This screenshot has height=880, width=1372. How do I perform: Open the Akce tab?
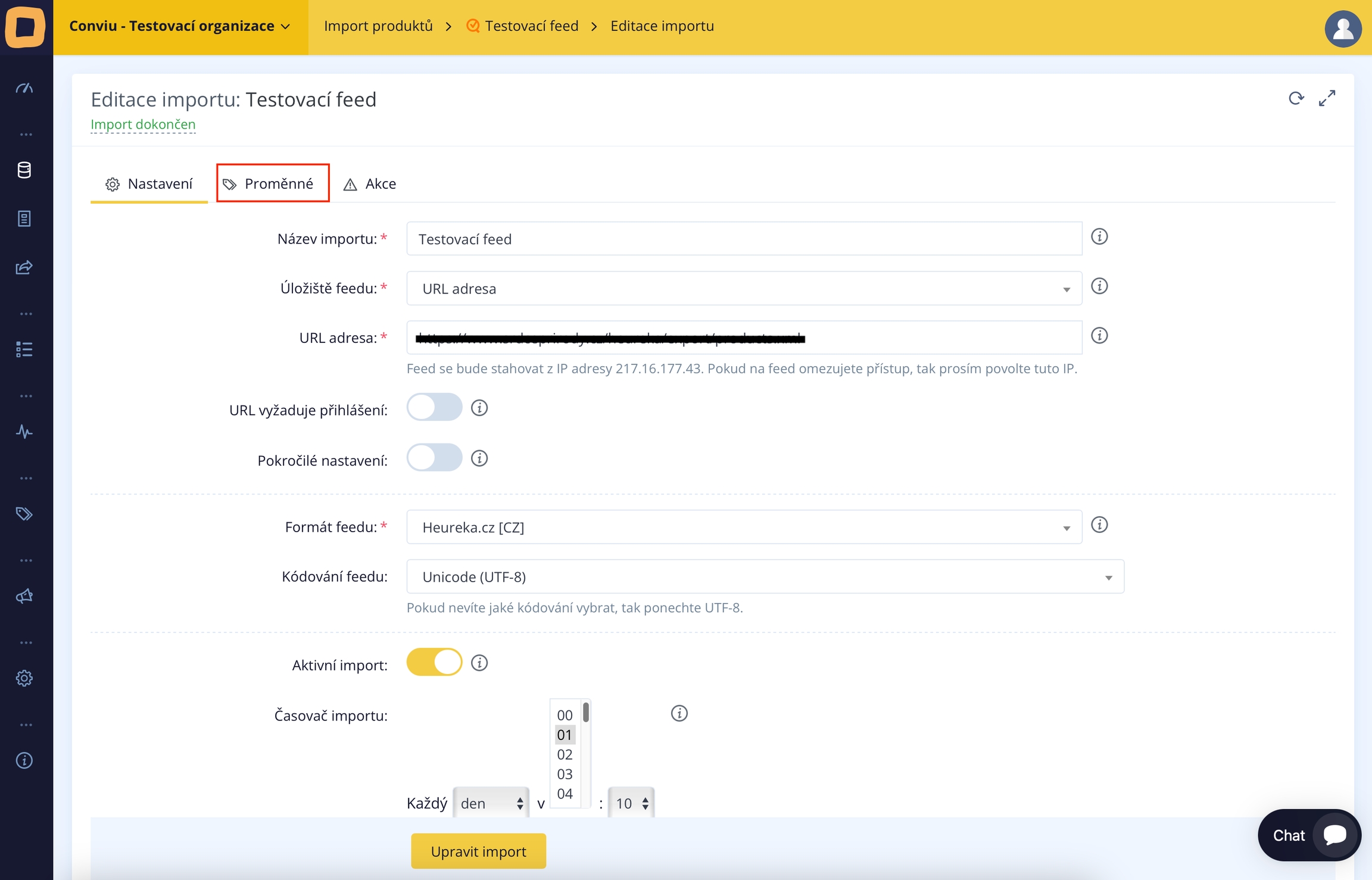pos(370,184)
